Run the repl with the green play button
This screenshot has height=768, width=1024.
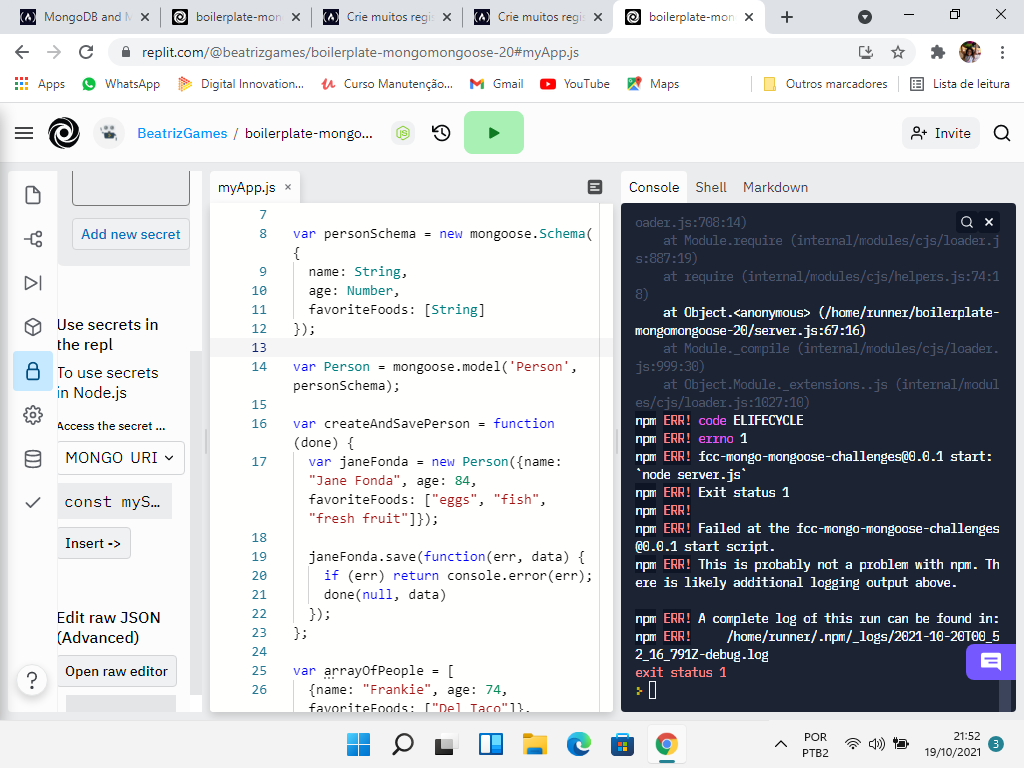click(x=494, y=131)
